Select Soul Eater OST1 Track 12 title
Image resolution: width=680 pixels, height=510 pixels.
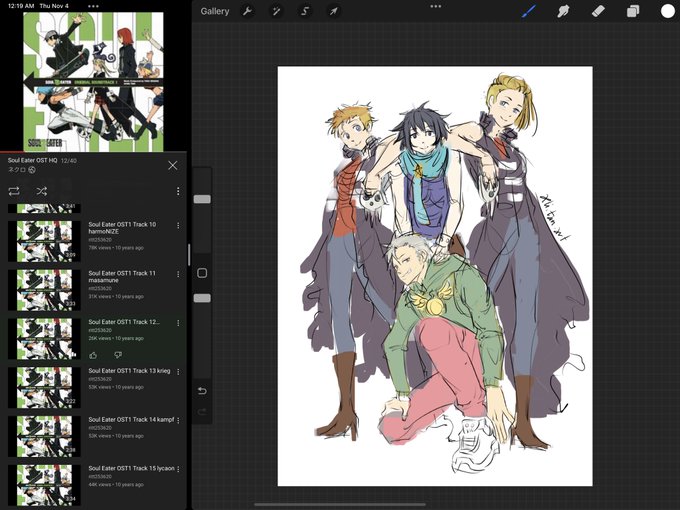(x=124, y=322)
